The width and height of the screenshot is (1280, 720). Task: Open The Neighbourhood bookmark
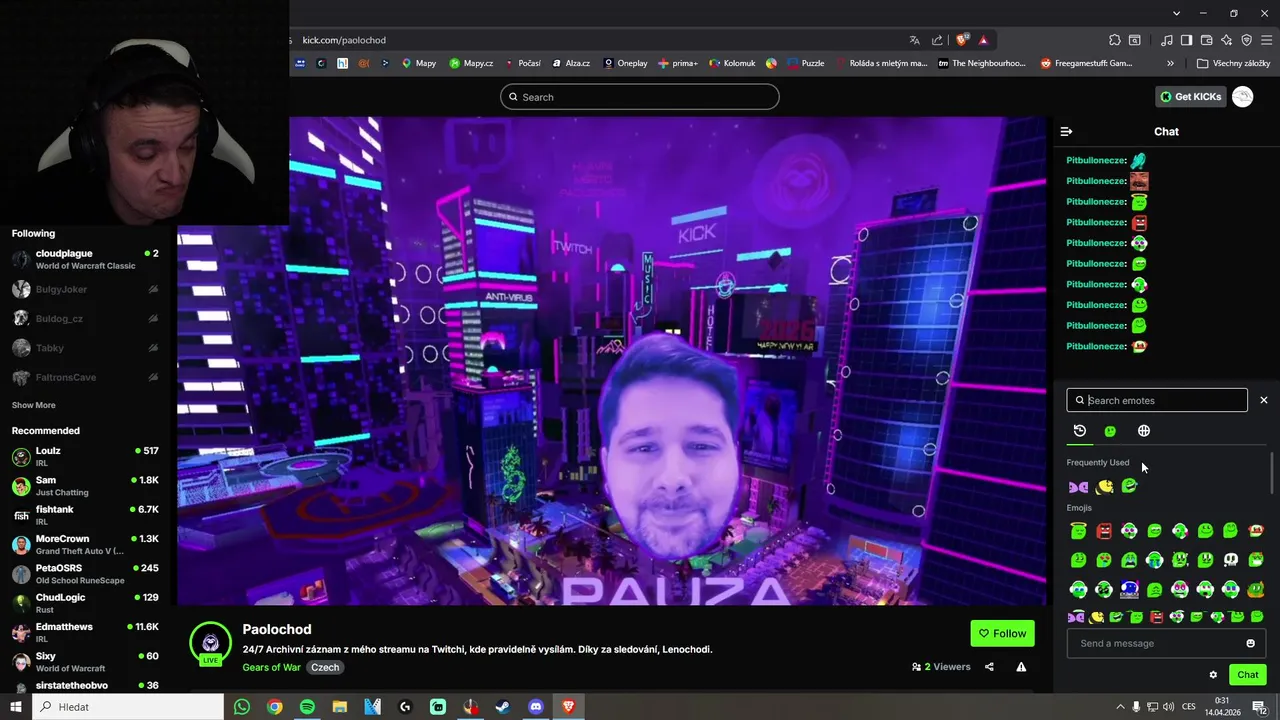coord(982,63)
